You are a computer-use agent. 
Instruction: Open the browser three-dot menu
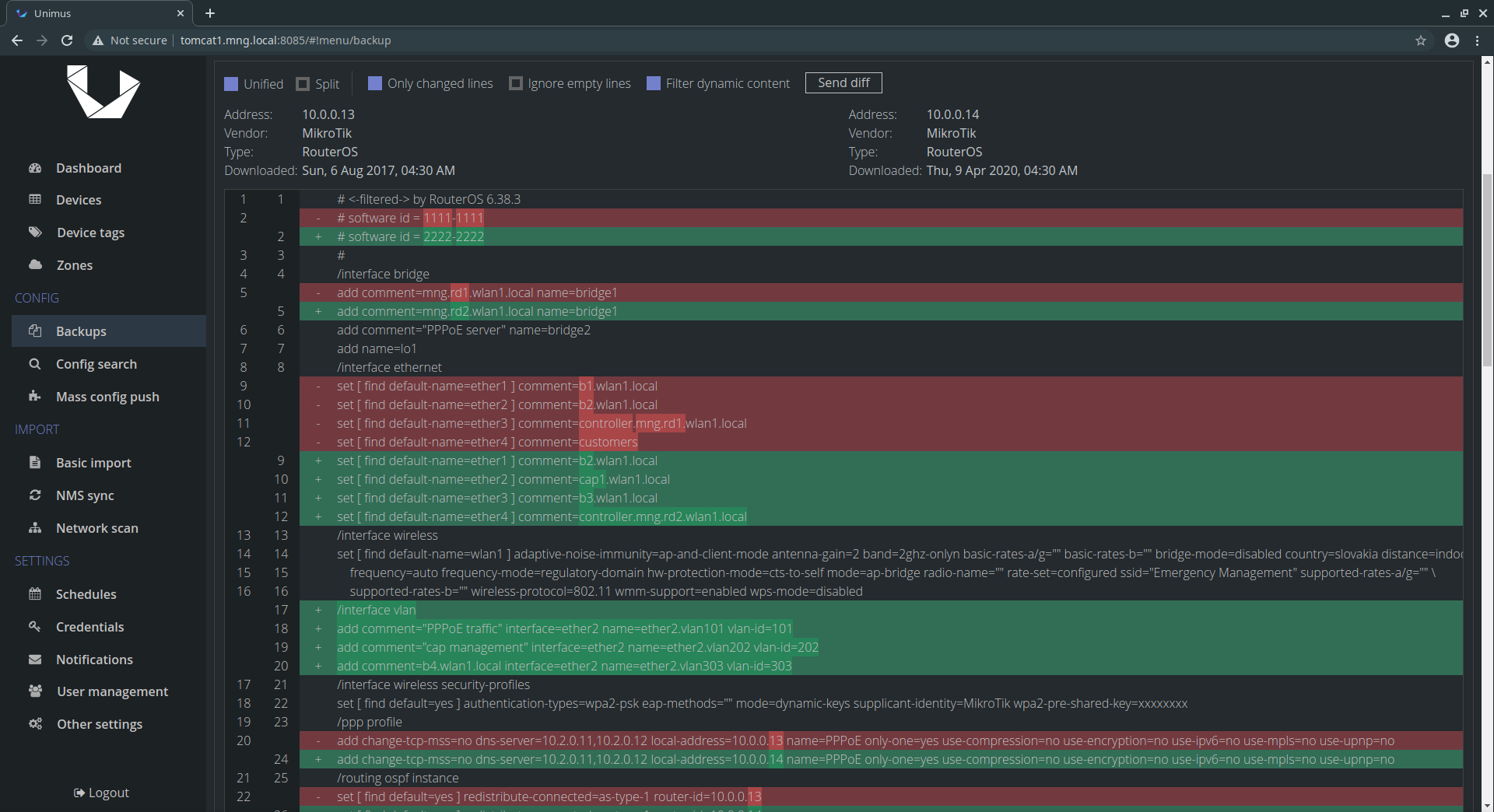coord(1478,40)
